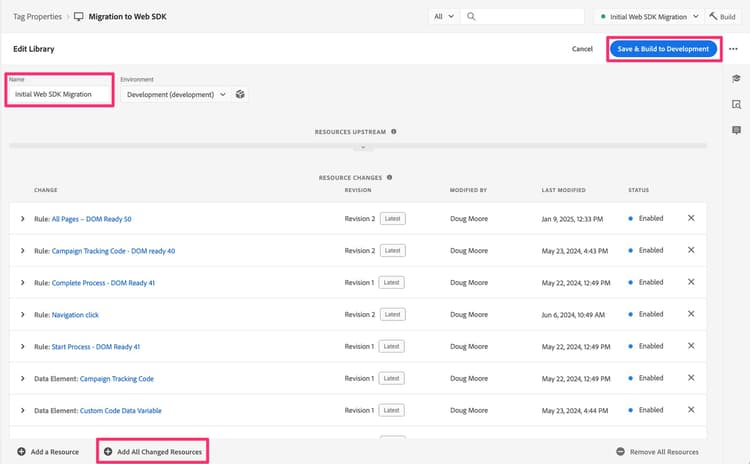Open Start Process - DOM Ready 41 link
Viewport: 750px width, 464px height.
(x=96, y=347)
